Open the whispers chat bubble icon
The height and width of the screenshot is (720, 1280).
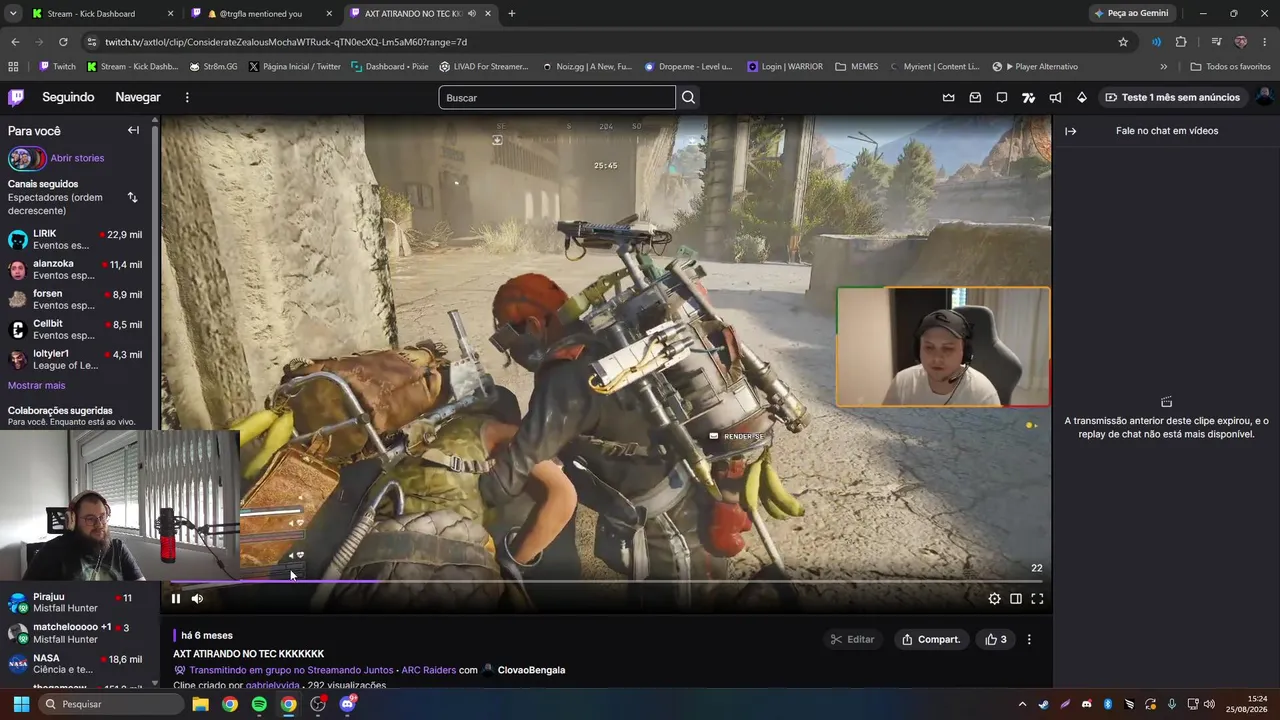[x=1002, y=97]
